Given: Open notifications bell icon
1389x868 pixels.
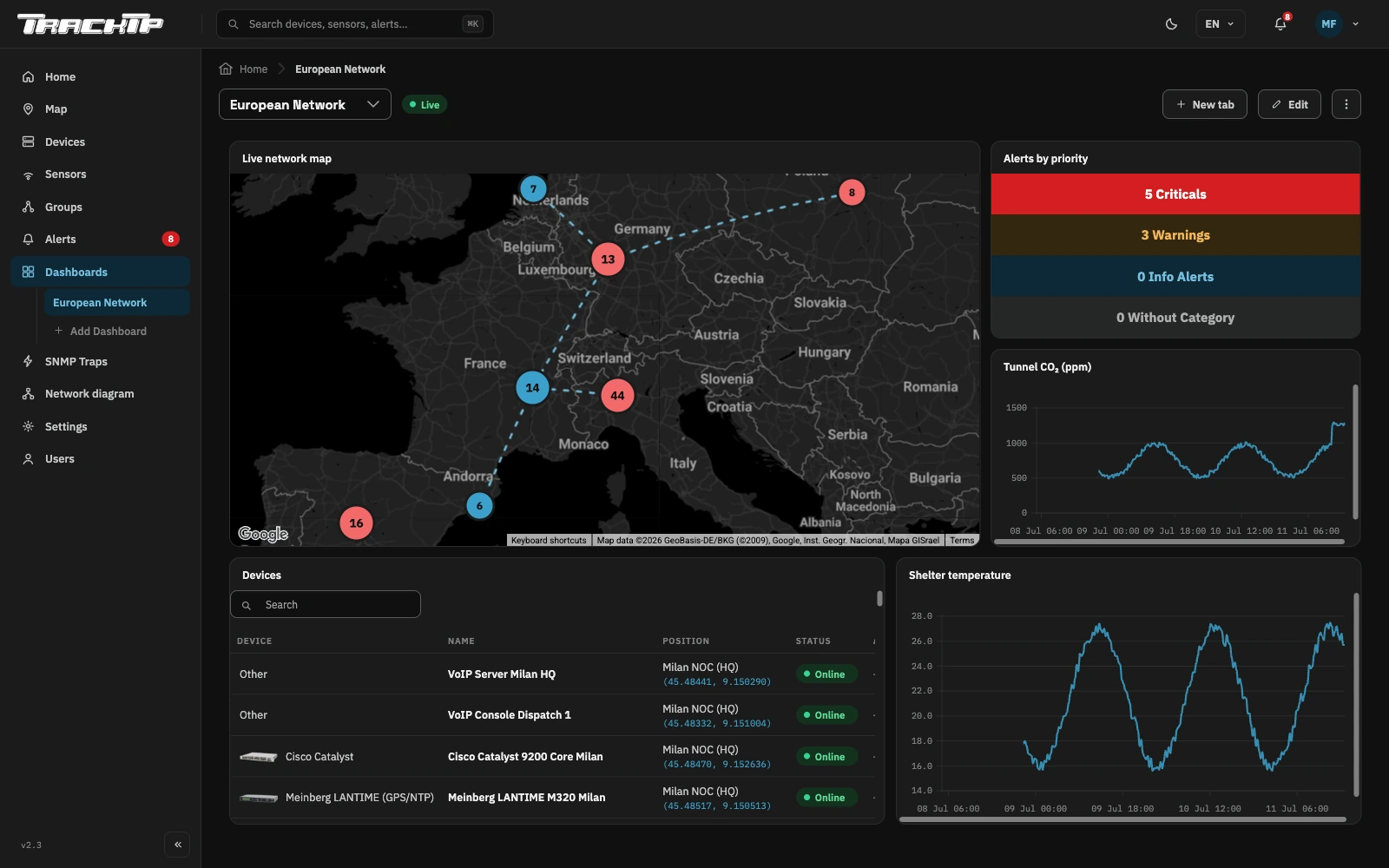Looking at the screenshot, I should coord(1280,24).
